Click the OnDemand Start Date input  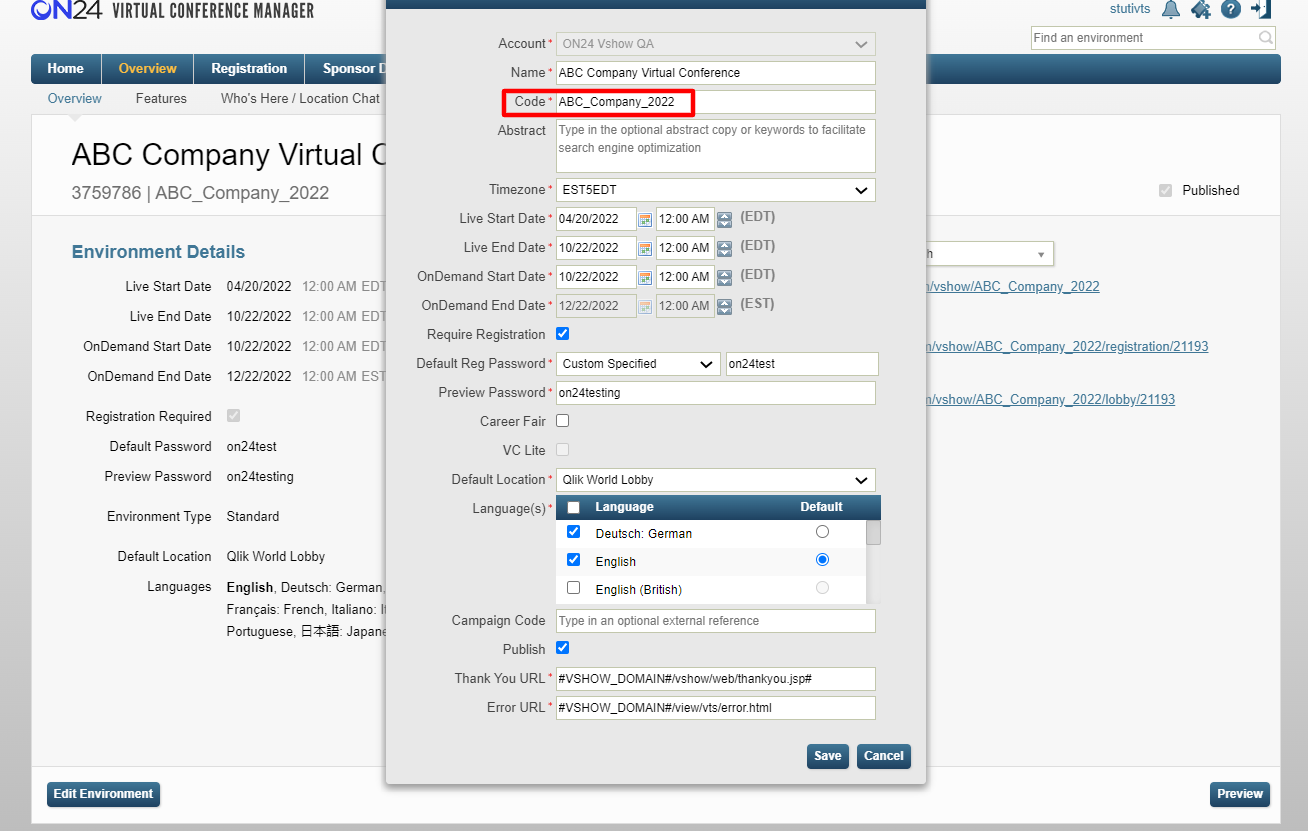[596, 277]
